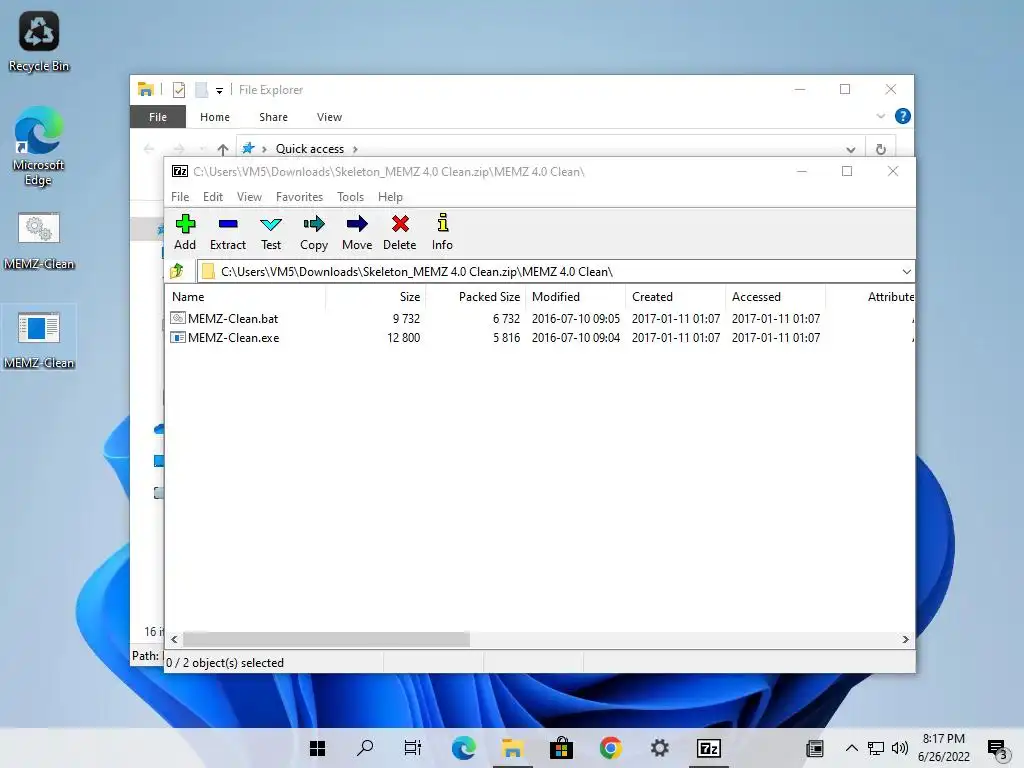Image resolution: width=1024 pixels, height=768 pixels.
Task: Select the MEMZ-Clean executable on desktop
Action: tap(39, 340)
